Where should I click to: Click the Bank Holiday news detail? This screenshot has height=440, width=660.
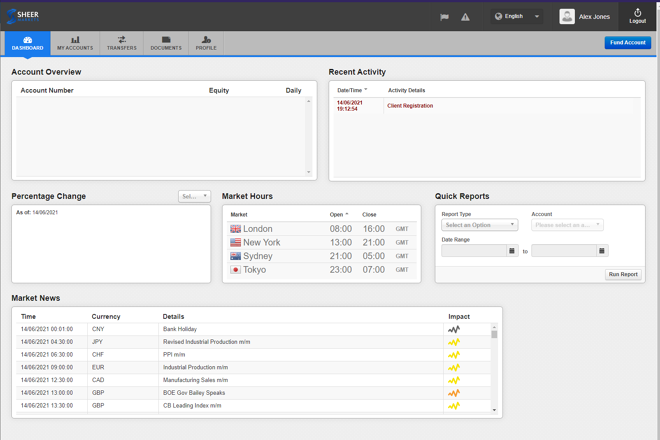(x=180, y=329)
